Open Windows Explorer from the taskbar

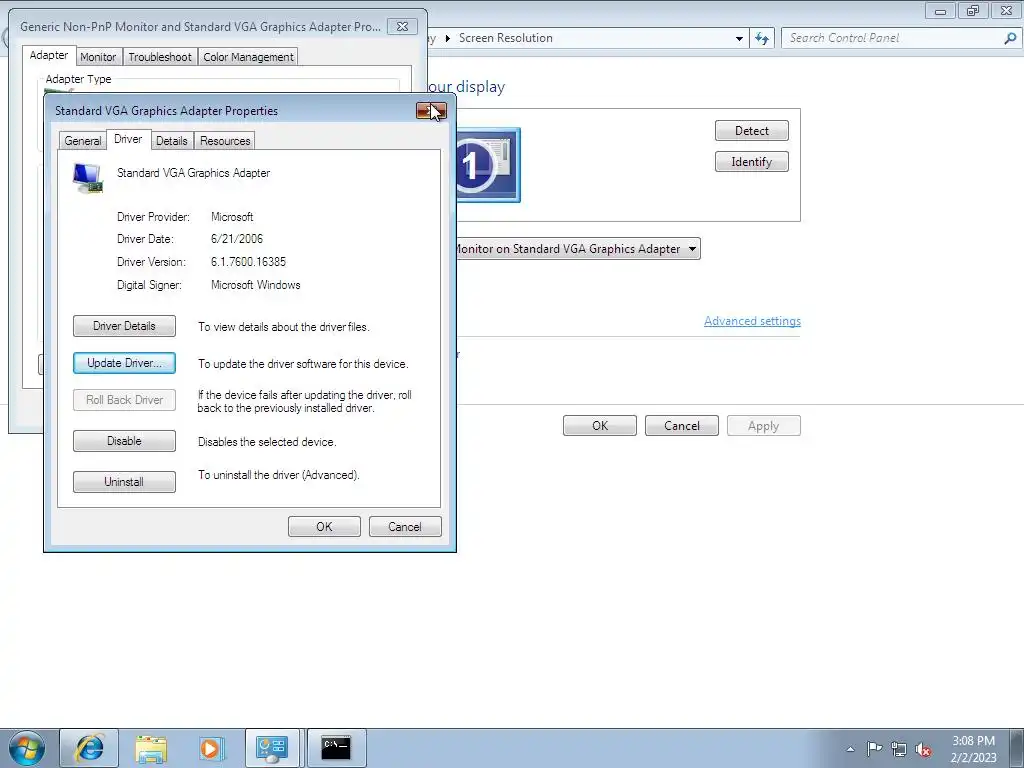click(151, 748)
